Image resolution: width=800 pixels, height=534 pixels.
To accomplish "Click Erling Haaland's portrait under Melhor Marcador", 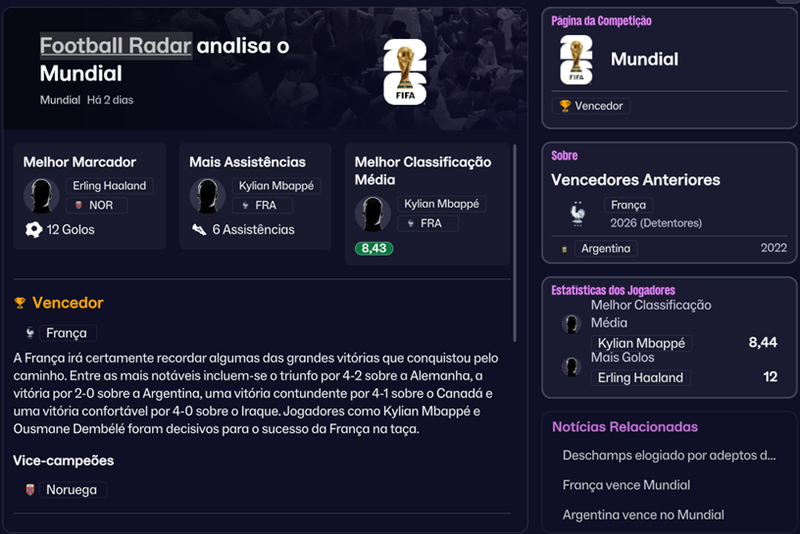I will [x=41, y=195].
